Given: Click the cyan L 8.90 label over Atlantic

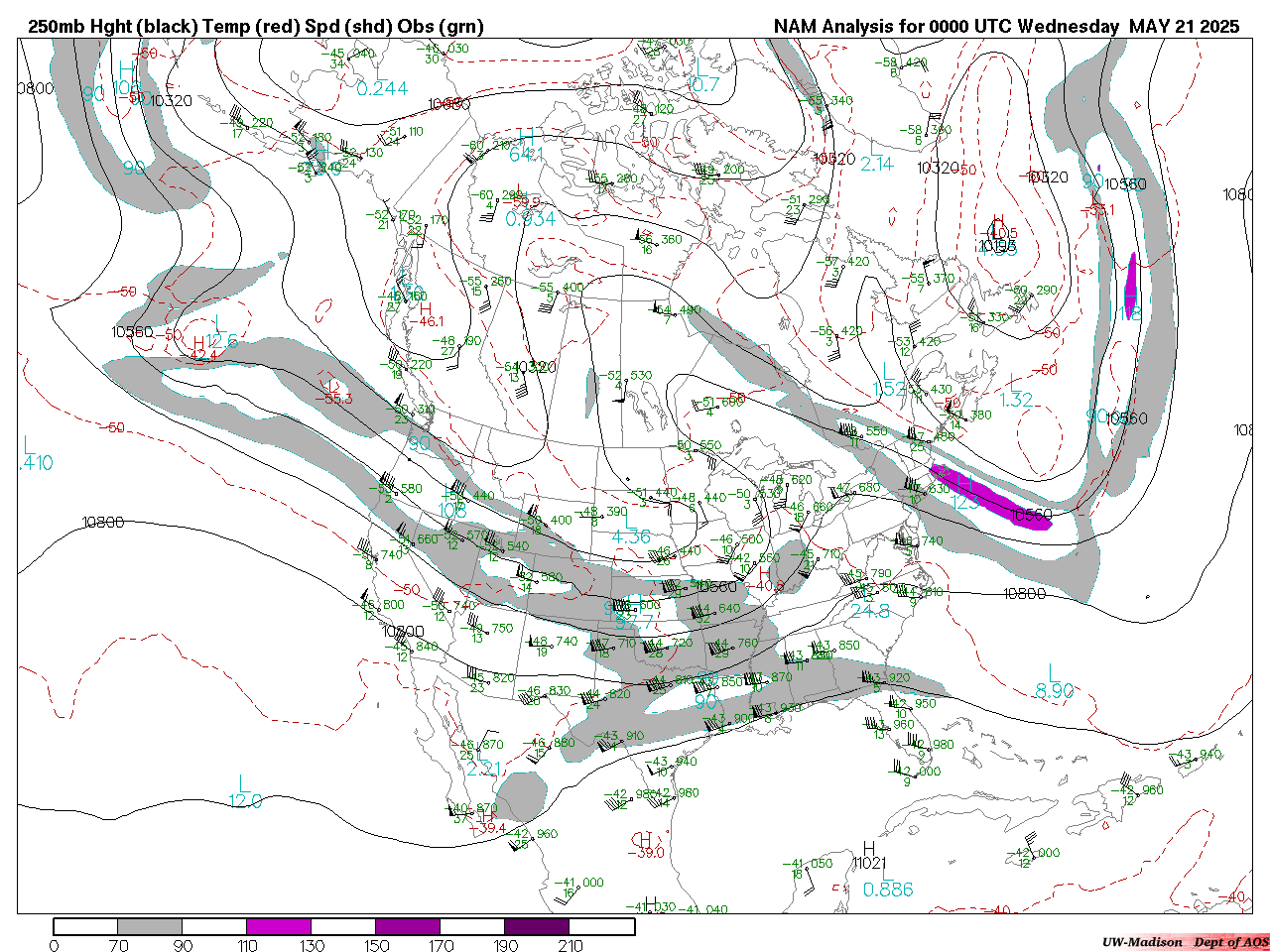Looking at the screenshot, I should [x=1054, y=684].
